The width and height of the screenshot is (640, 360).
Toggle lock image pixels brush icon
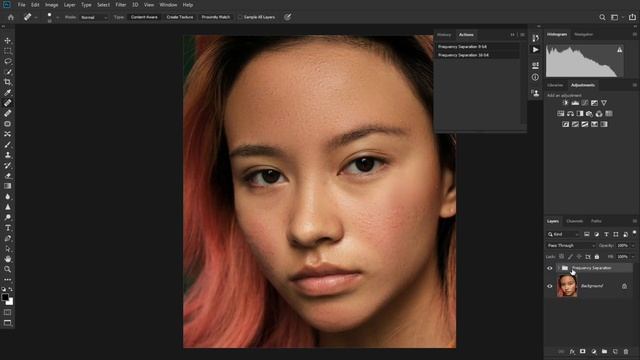(x=571, y=257)
